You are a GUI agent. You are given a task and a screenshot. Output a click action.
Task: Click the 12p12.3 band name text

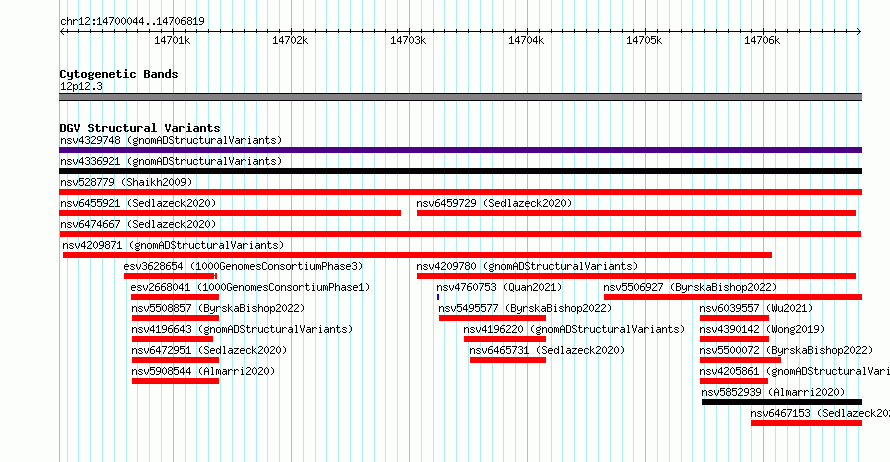pos(81,86)
